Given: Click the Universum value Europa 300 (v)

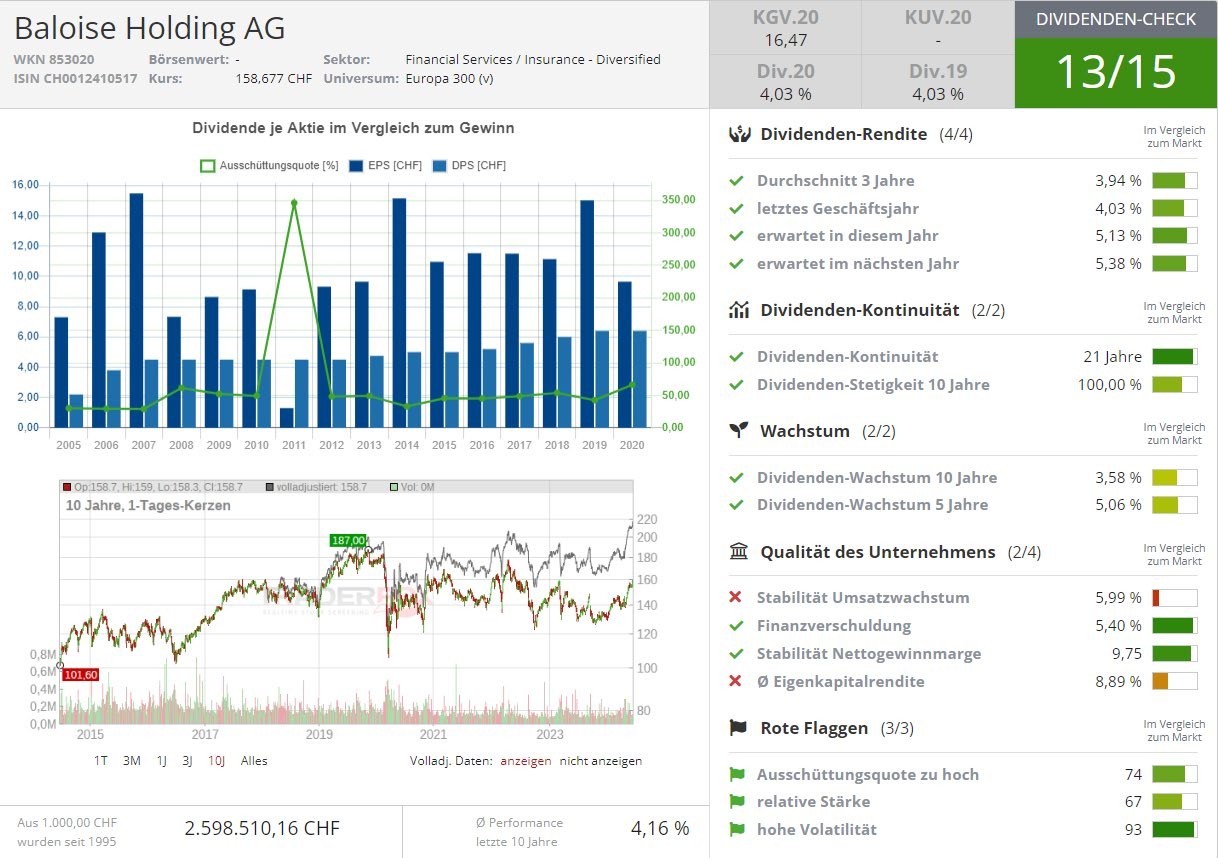Looking at the screenshot, I should [x=450, y=78].
